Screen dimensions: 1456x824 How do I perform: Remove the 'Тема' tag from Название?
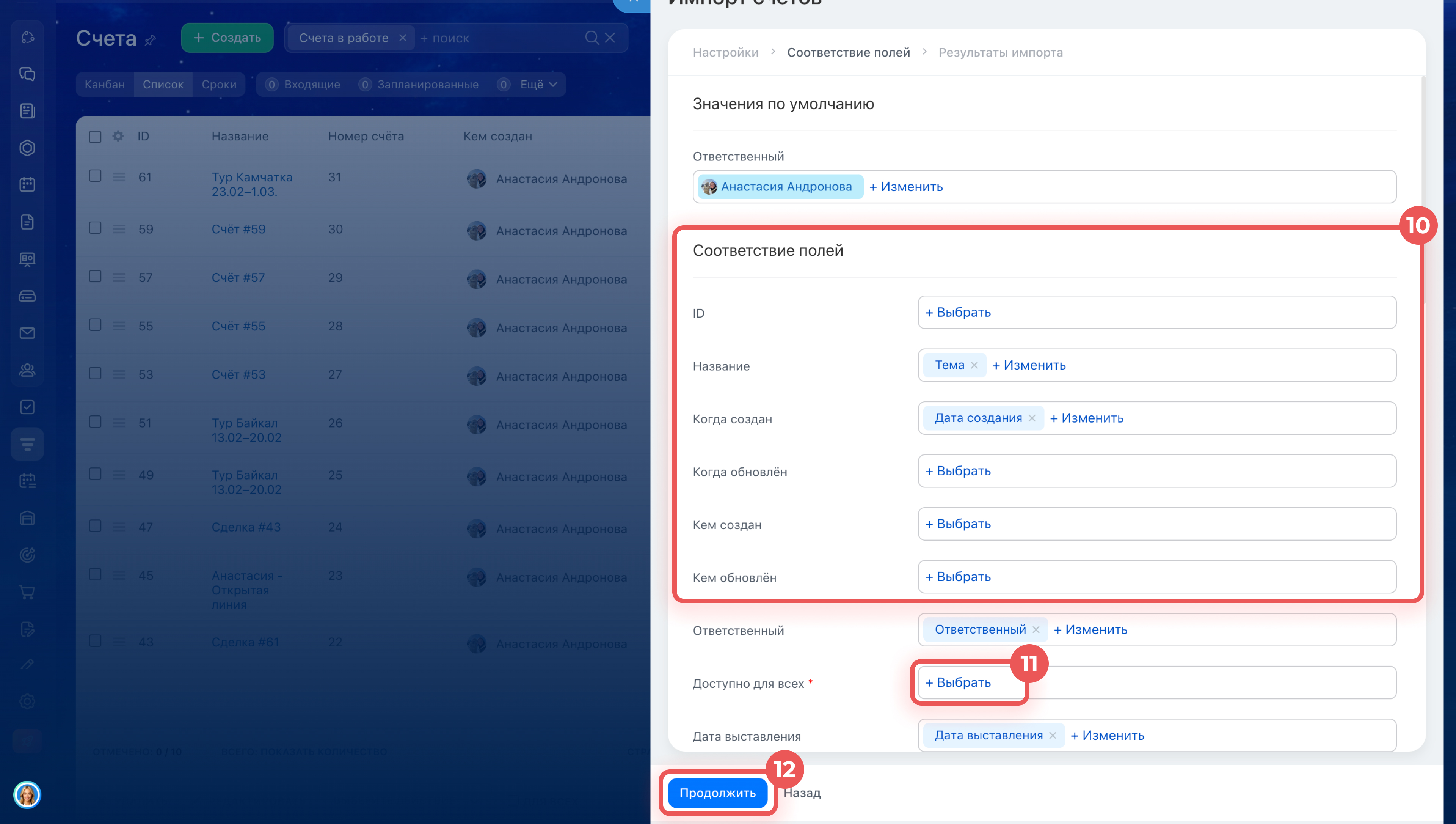[974, 366]
